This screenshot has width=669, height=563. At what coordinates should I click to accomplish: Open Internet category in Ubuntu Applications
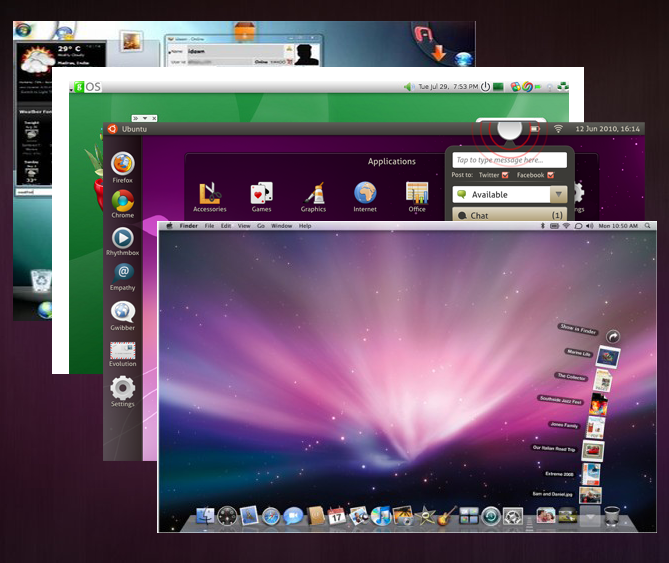tap(365, 197)
